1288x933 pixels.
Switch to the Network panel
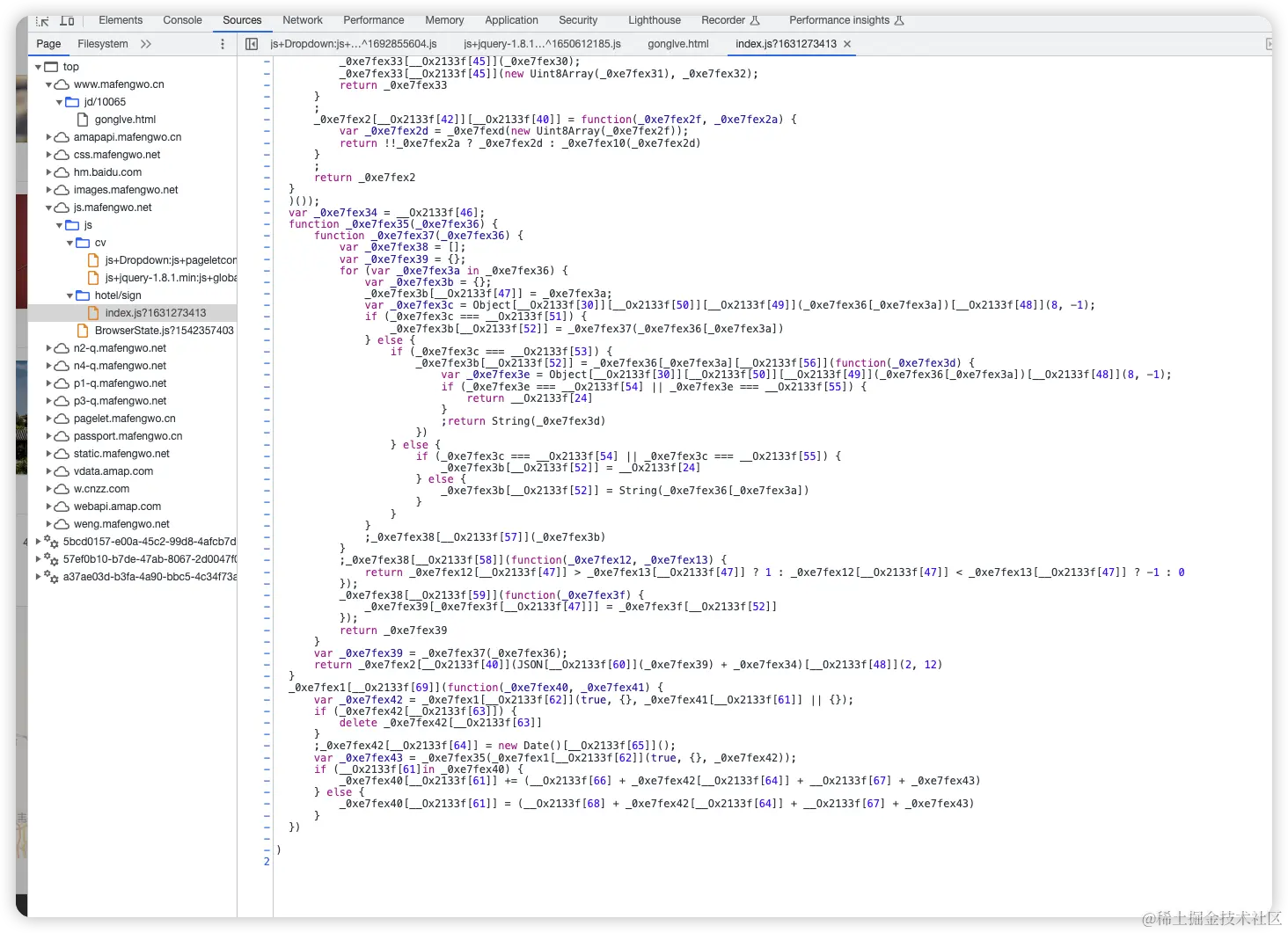click(303, 19)
